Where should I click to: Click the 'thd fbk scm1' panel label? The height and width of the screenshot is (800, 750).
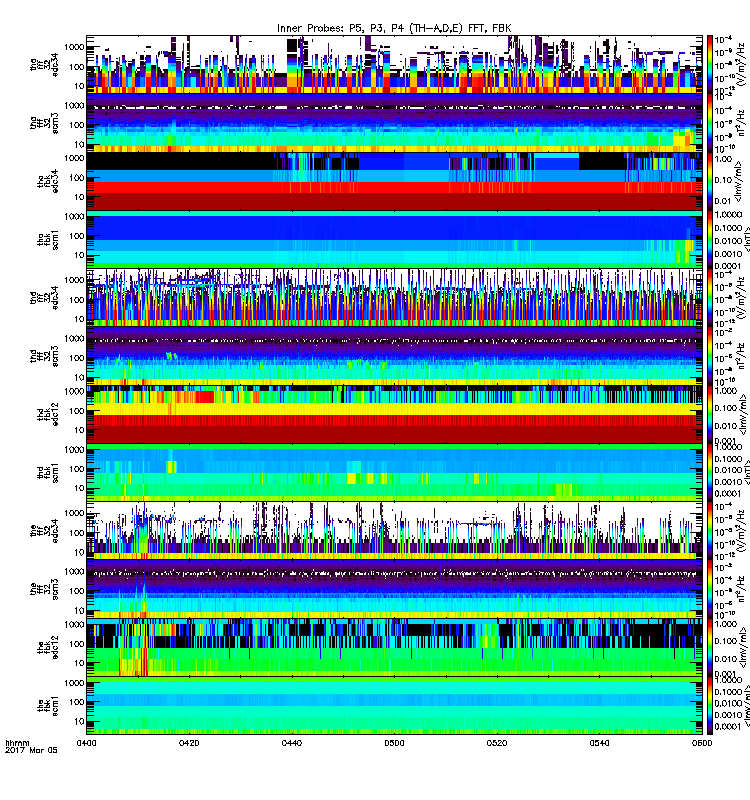tap(47, 473)
